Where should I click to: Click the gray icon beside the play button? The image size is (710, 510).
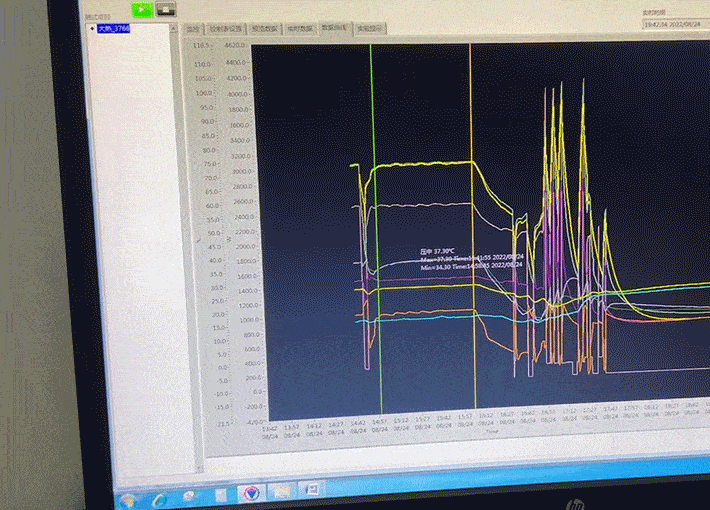coord(166,9)
